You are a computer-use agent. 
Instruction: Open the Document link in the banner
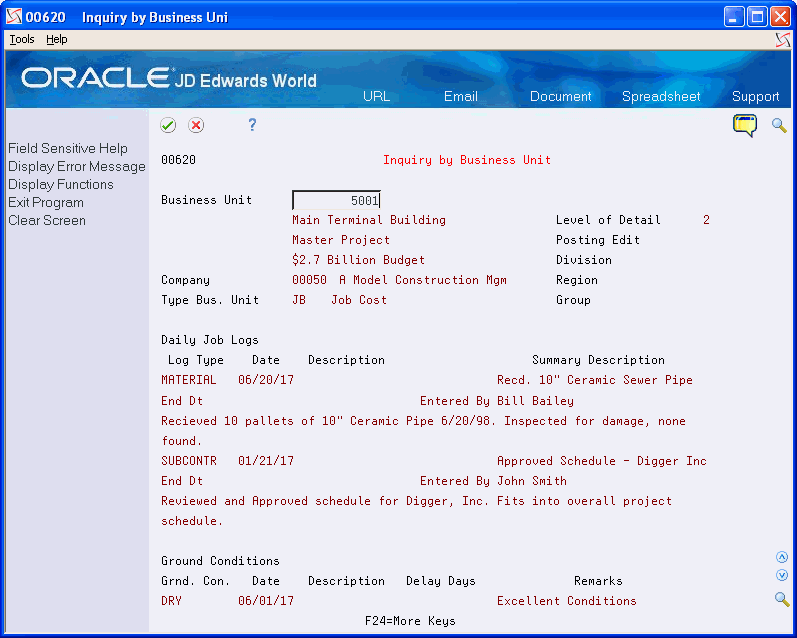561,96
